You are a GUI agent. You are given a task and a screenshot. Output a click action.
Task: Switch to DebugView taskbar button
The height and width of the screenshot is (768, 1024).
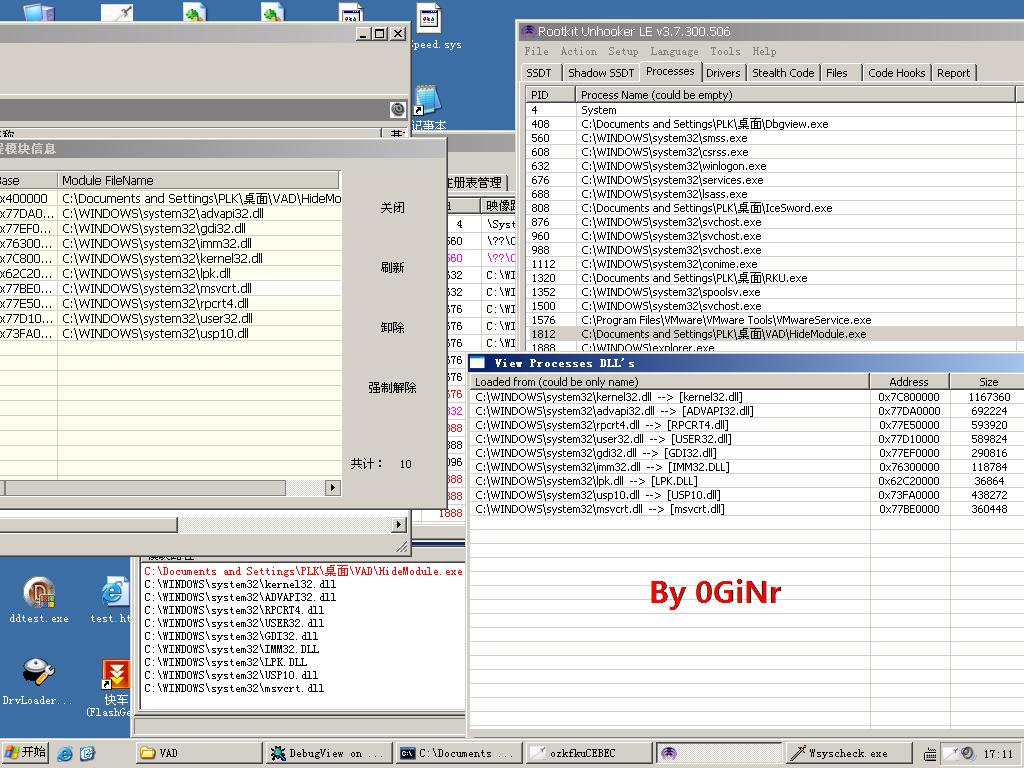330,753
